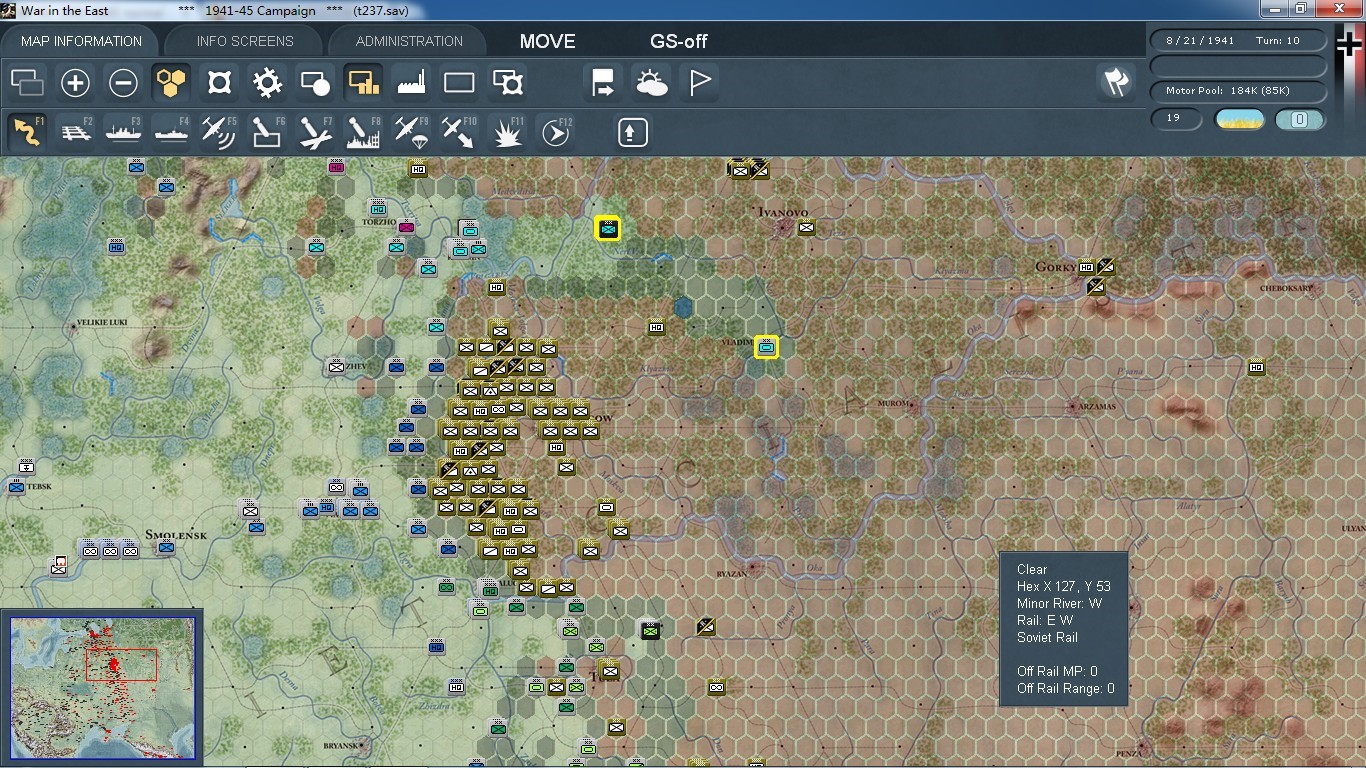This screenshot has width=1366, height=768.
Task: Click the sky and wheat field terrain pill
Action: [1239, 119]
